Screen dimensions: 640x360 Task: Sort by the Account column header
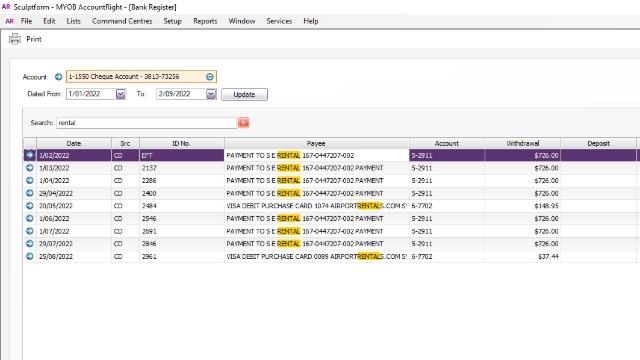click(447, 143)
